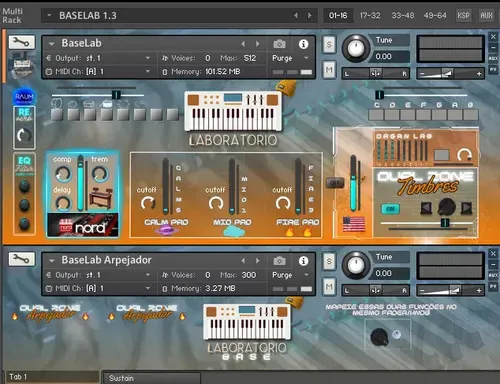Click the trem knob in the Nord panel
Image resolution: width=500 pixels, height=384 pixels.
pos(100,173)
